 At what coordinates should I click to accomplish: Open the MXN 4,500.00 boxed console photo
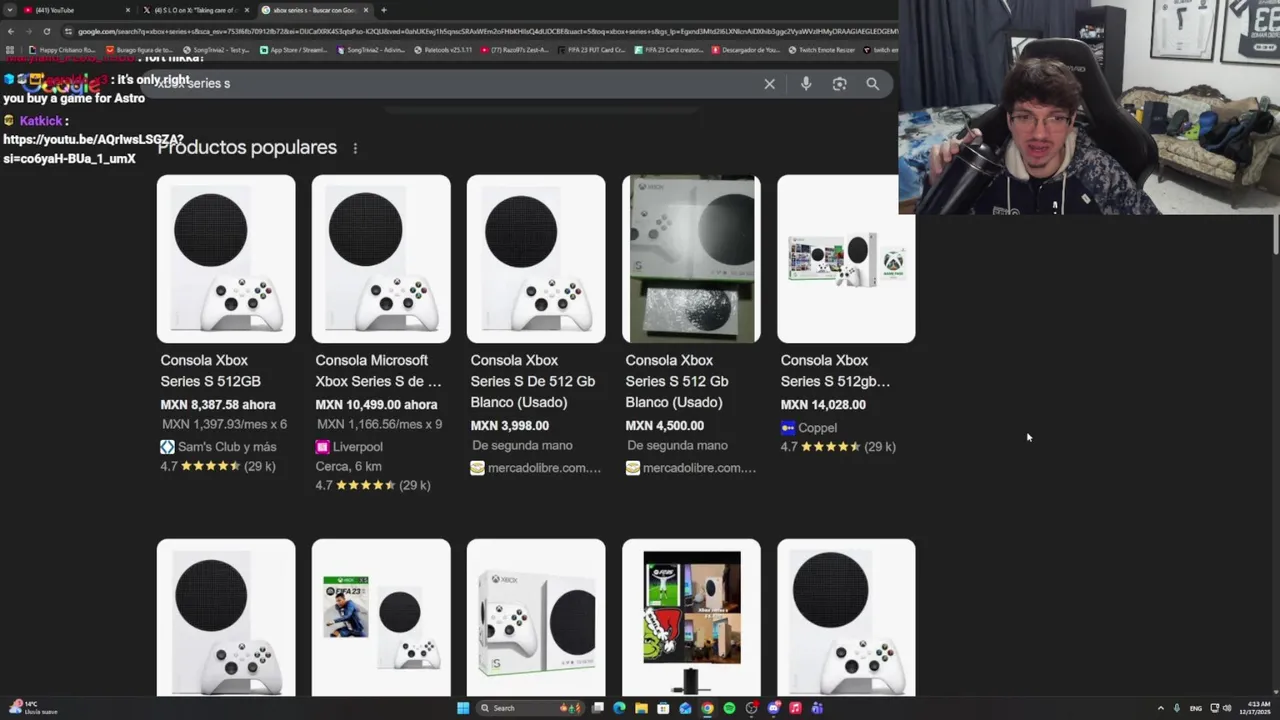[x=691, y=259]
